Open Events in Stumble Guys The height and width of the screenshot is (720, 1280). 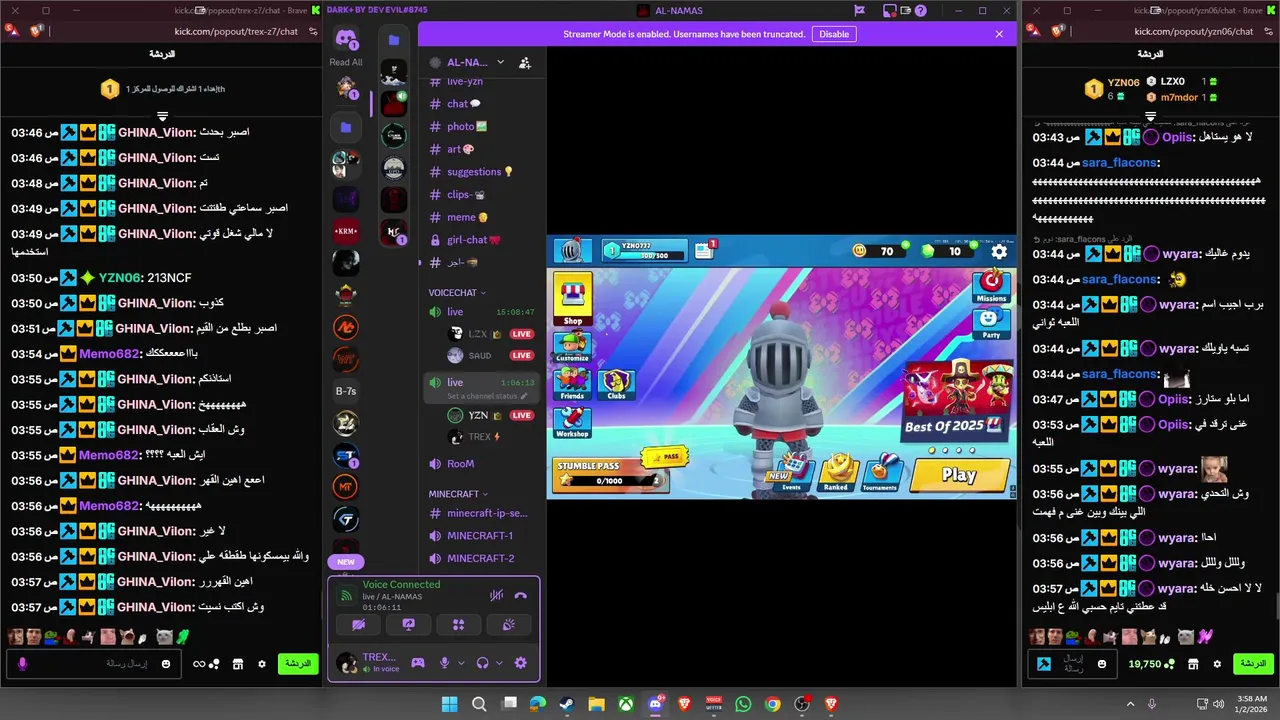click(792, 472)
